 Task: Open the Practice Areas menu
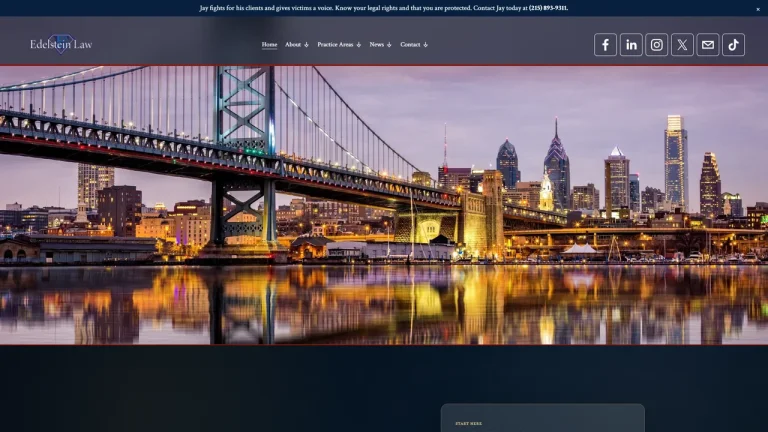pyautogui.click(x=335, y=45)
